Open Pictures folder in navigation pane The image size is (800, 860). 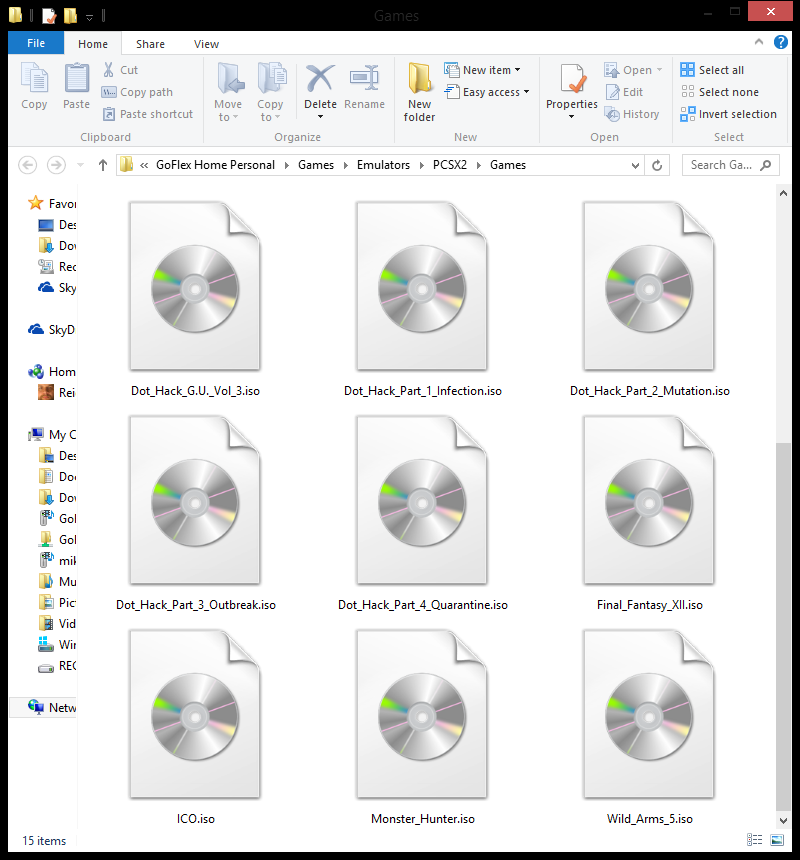(x=57, y=602)
